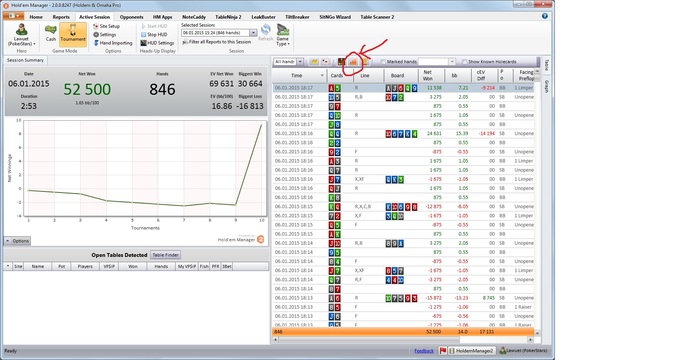The image size is (700, 360).
Task: Open Hand Importing options
Action: tap(112, 43)
